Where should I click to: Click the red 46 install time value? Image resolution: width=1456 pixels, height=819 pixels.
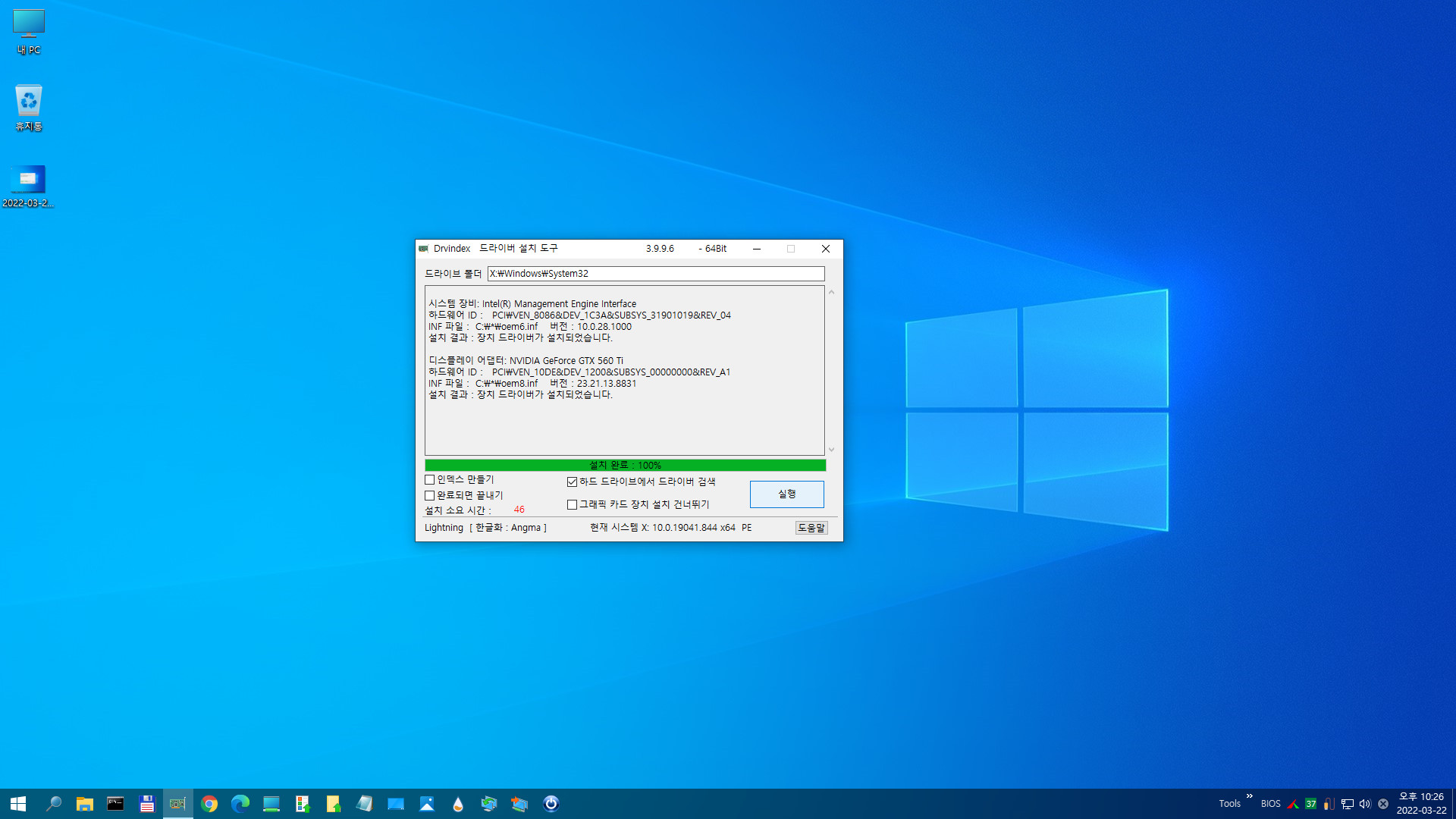(x=519, y=510)
